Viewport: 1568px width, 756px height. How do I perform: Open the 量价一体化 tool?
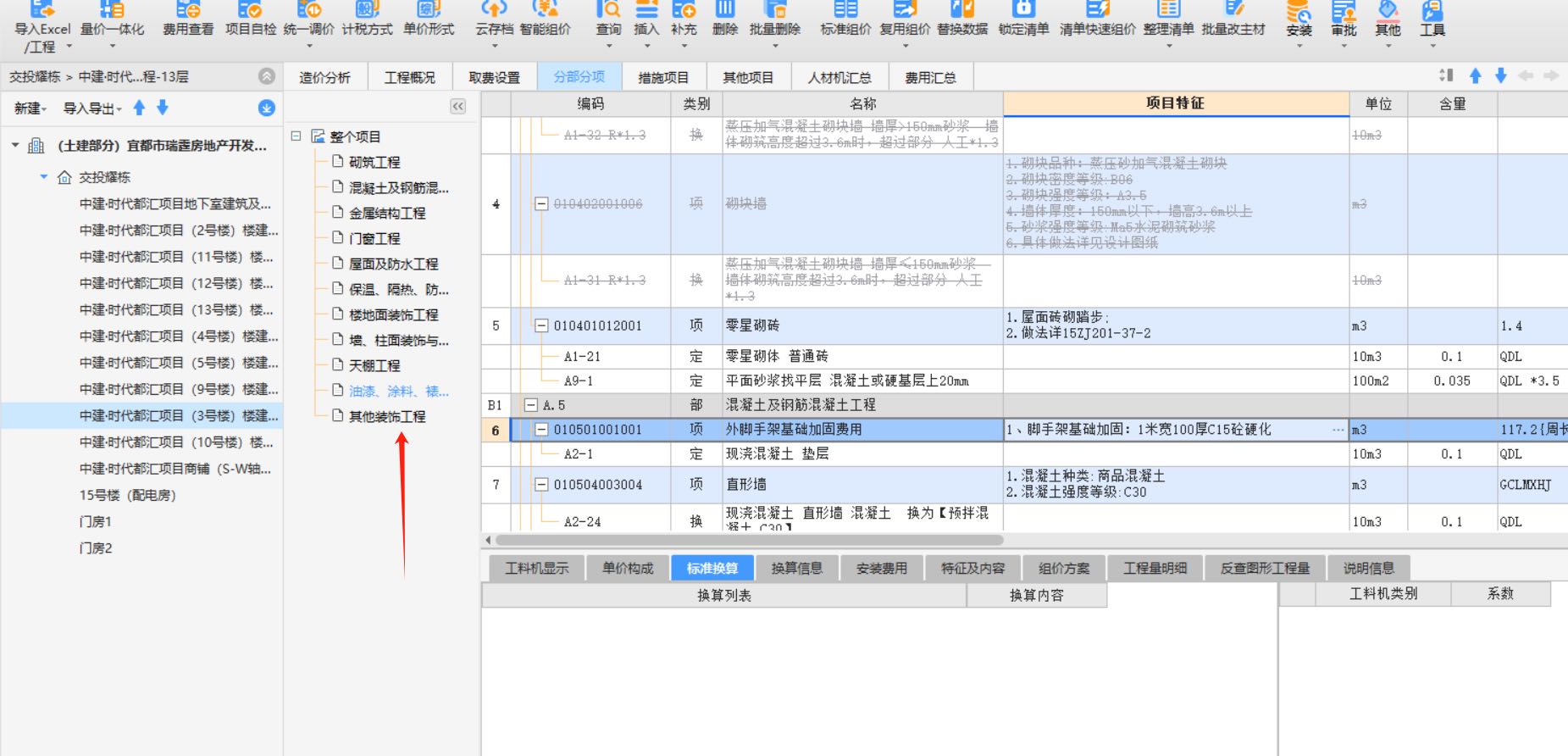point(112,11)
